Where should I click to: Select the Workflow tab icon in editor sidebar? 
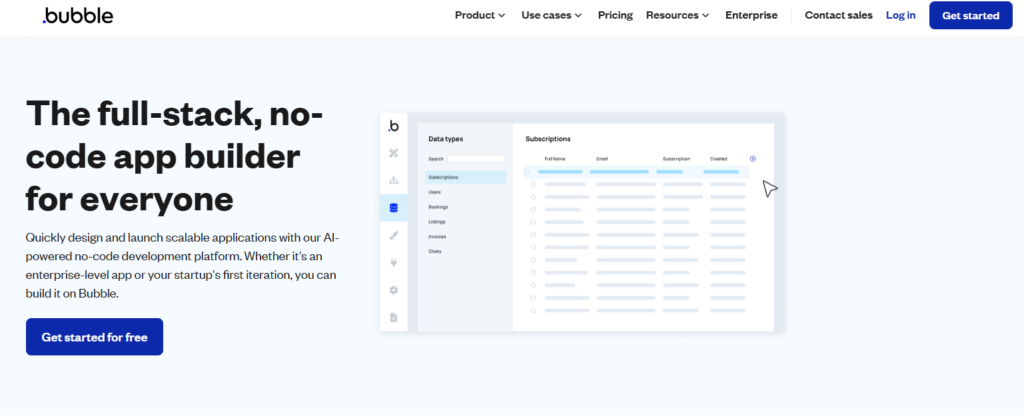tap(393, 181)
